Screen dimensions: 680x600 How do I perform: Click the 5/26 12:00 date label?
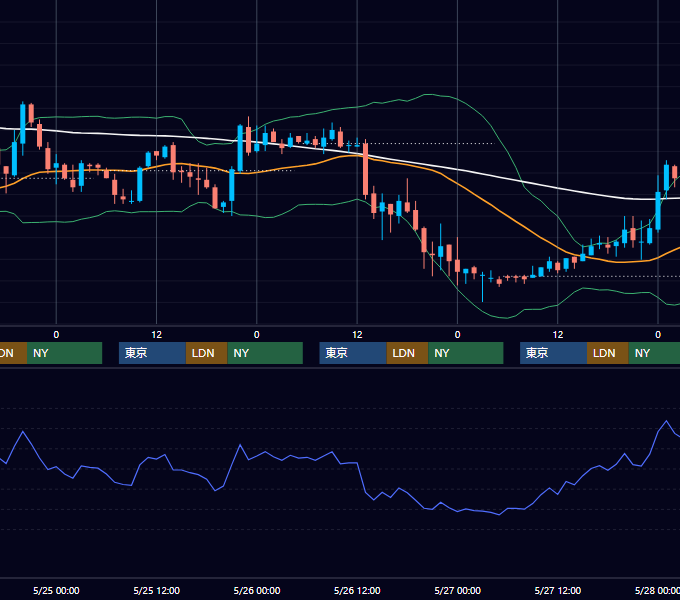pos(357,590)
